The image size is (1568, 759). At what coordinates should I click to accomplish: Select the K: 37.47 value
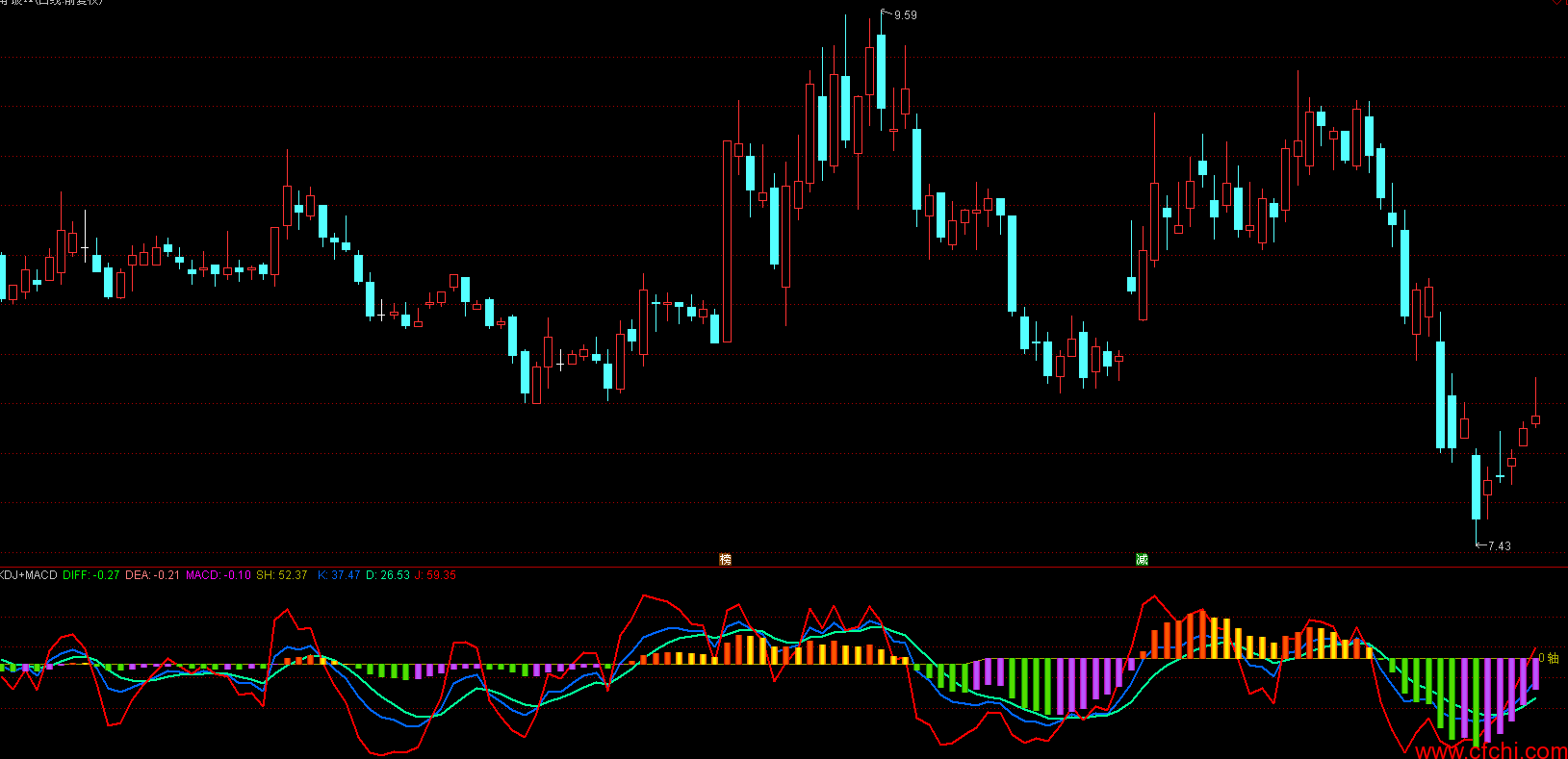tap(339, 575)
